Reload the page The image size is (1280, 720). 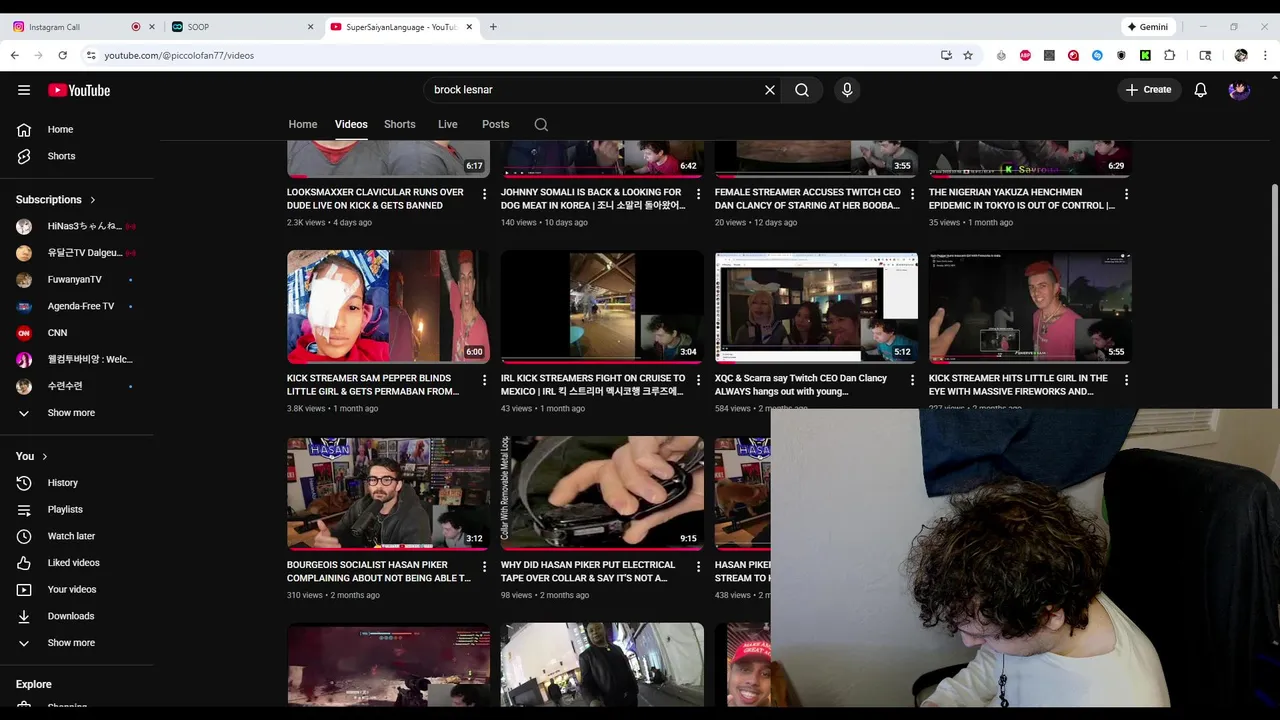click(63, 56)
